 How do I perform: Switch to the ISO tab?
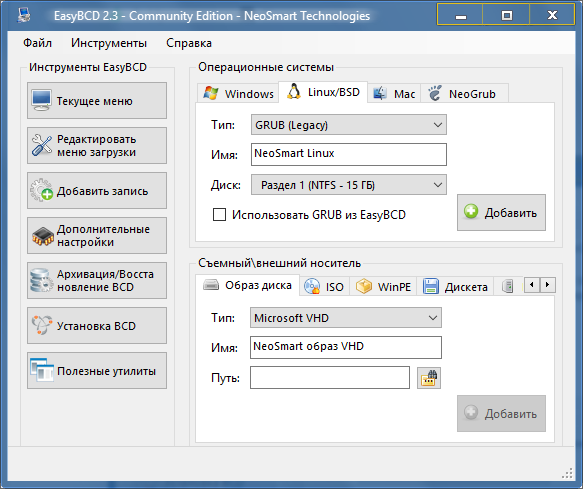[x=324, y=287]
